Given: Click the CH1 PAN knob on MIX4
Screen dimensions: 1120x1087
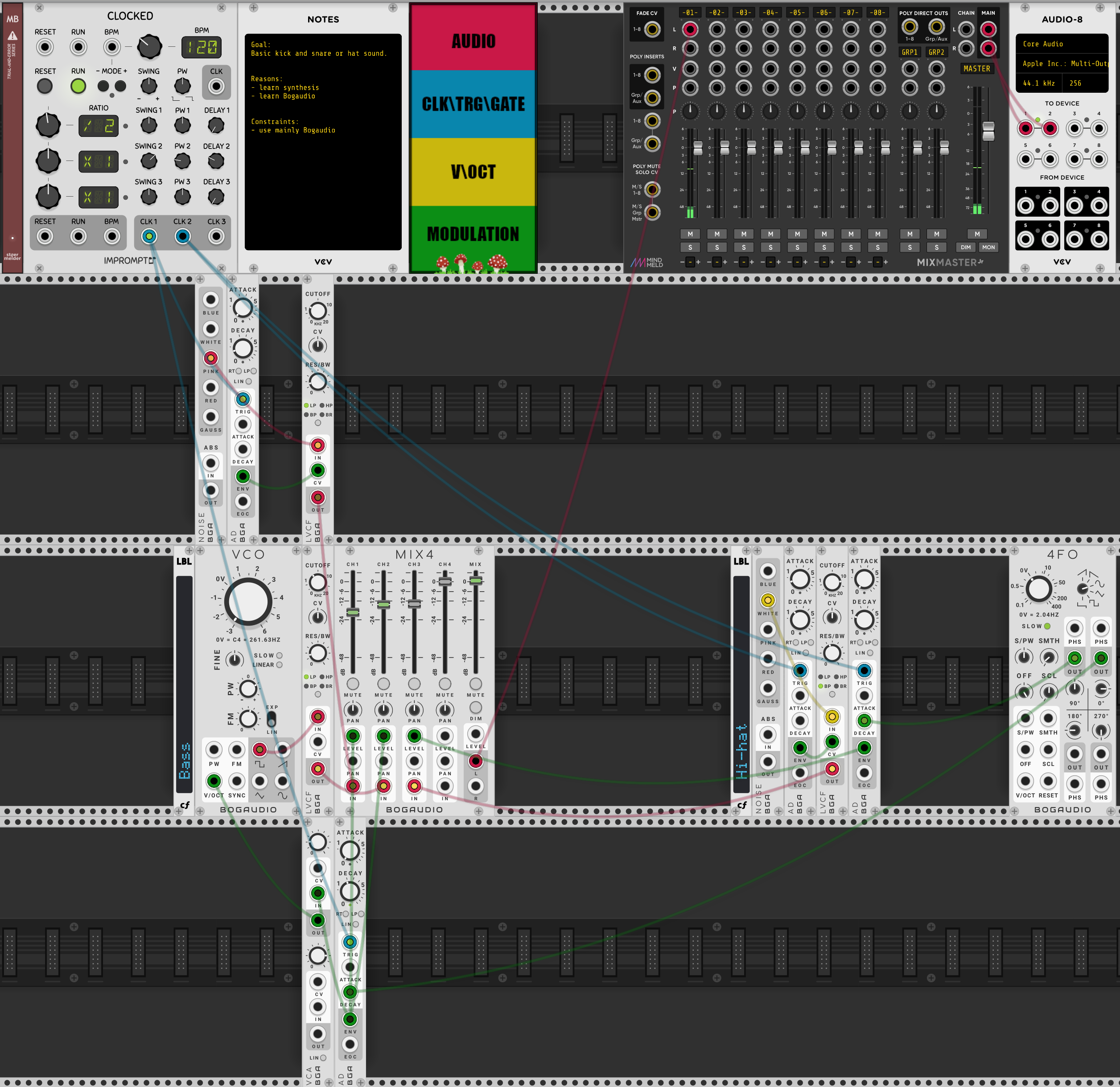Looking at the screenshot, I should (x=353, y=710).
